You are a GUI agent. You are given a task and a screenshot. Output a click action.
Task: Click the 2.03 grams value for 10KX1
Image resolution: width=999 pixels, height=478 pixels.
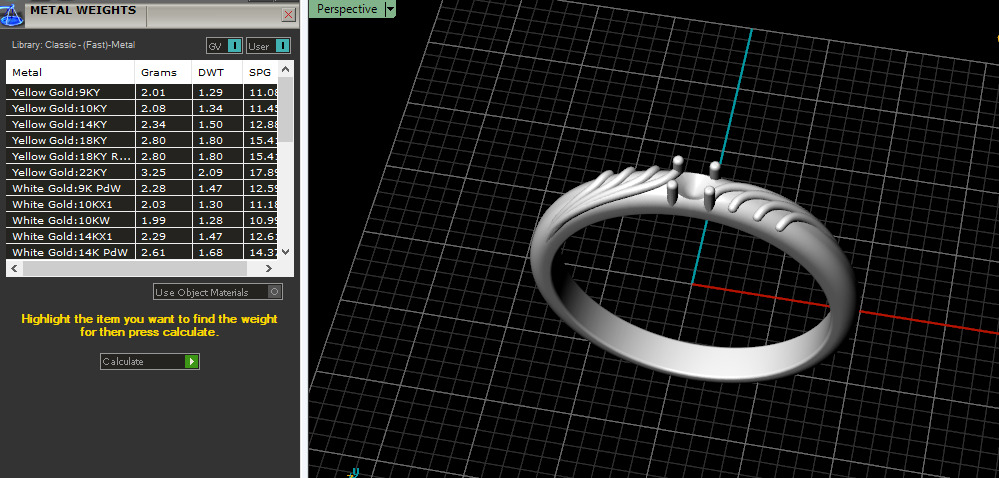point(153,205)
